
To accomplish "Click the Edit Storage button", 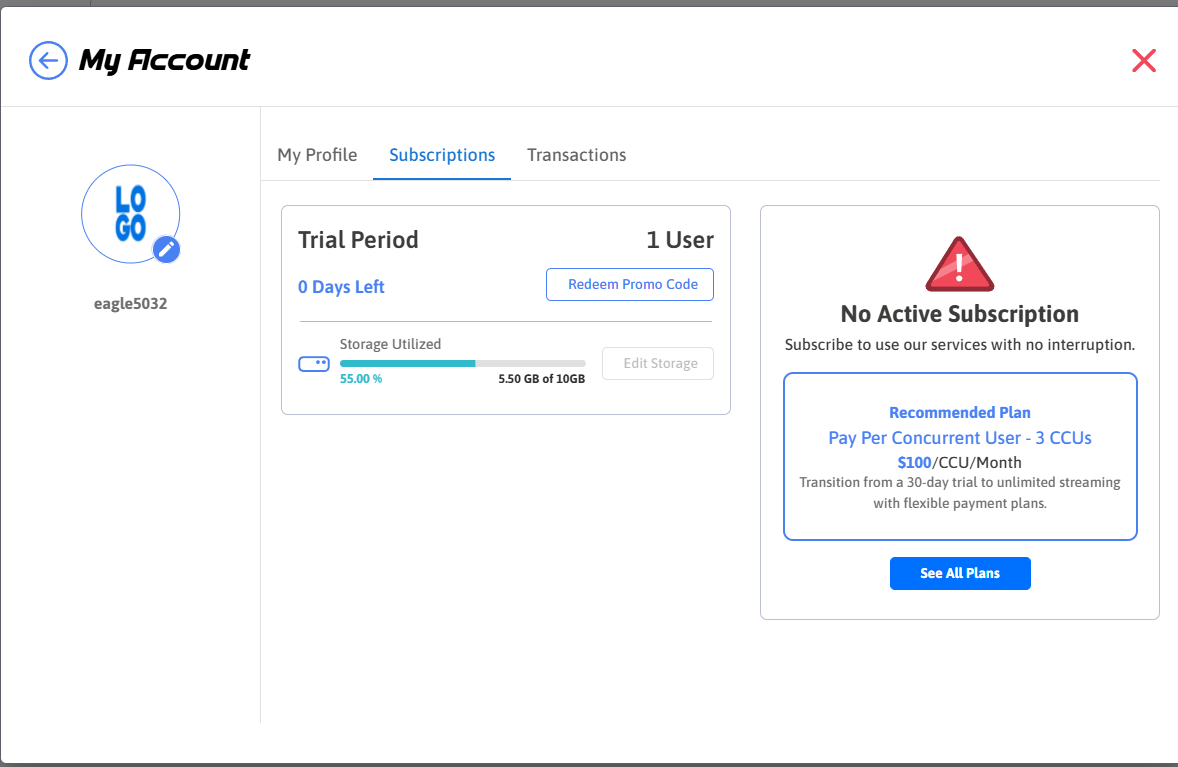I will click(x=658, y=363).
